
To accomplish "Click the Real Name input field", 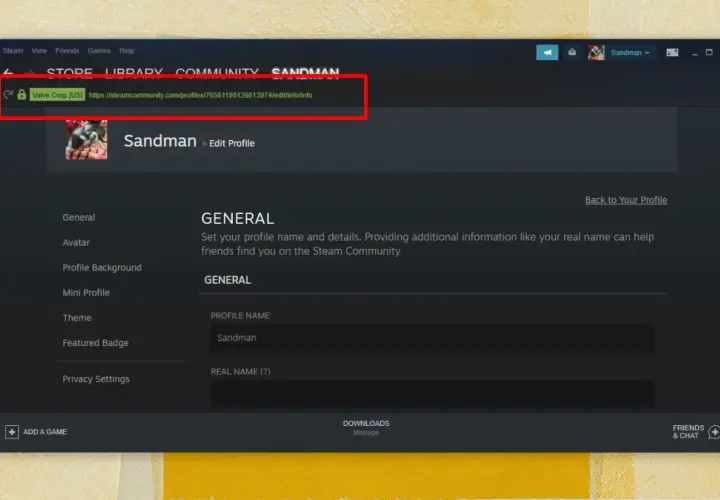I will (432, 393).
